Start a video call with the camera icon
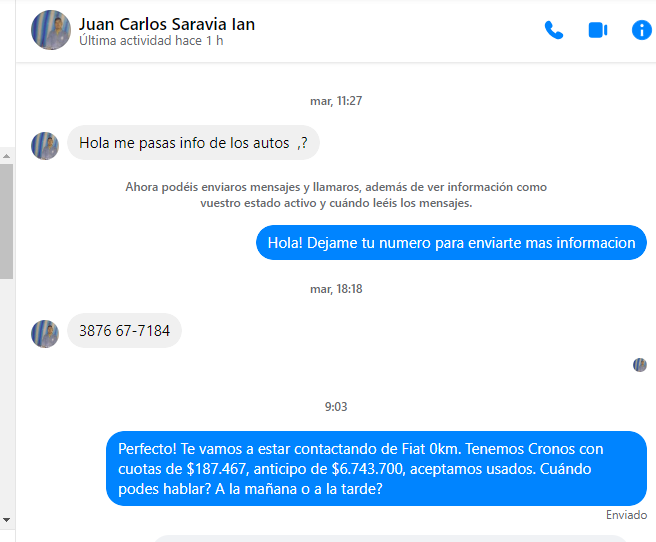This screenshot has width=656, height=542. [x=598, y=30]
